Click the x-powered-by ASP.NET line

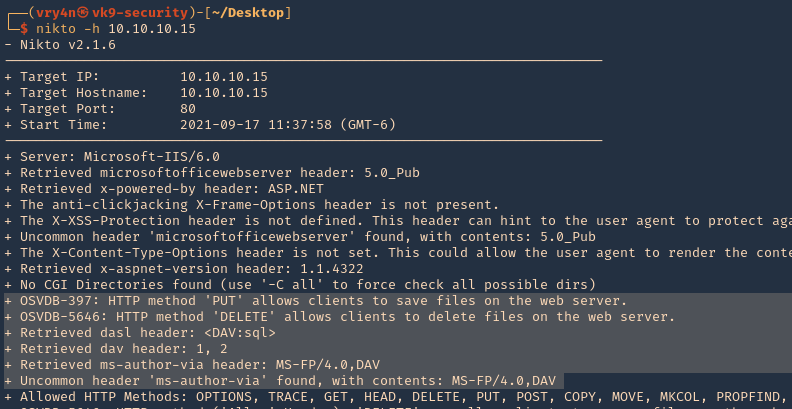click(164, 189)
